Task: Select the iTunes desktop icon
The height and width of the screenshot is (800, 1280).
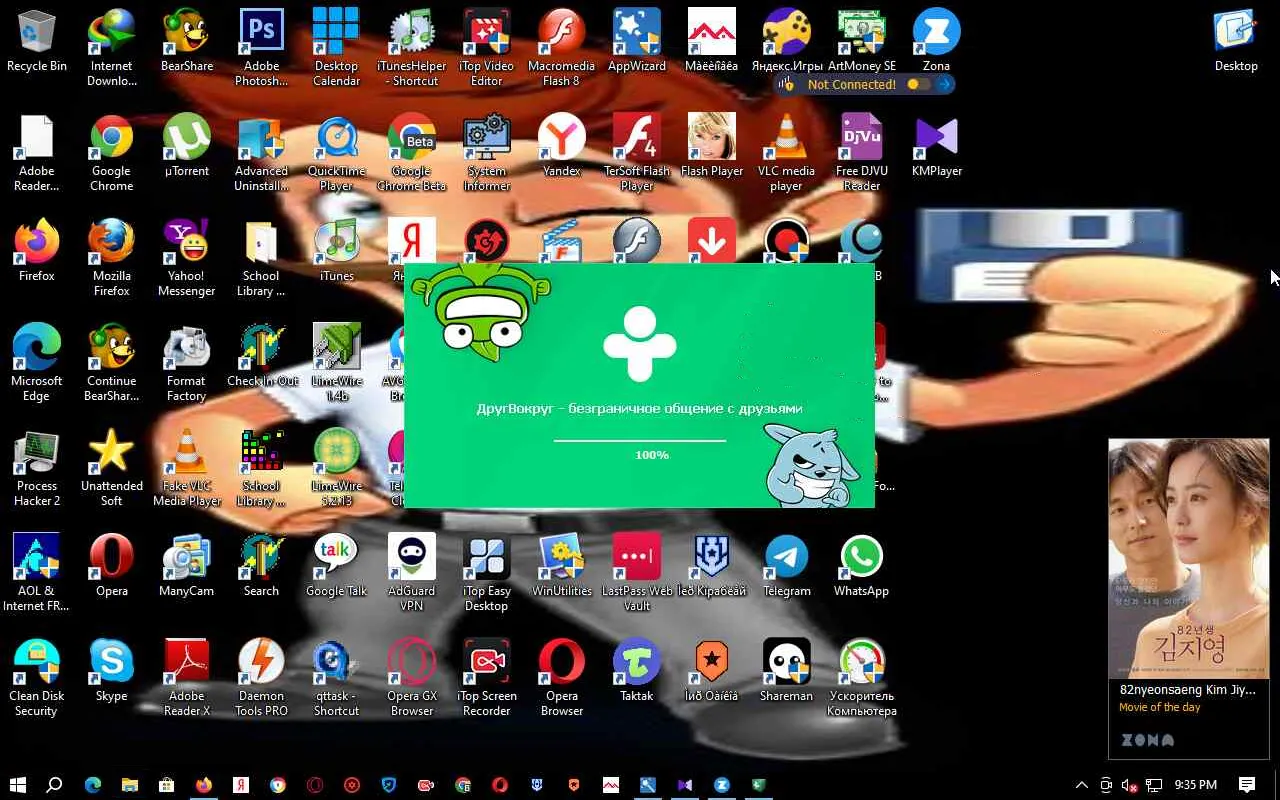Action: tap(336, 251)
